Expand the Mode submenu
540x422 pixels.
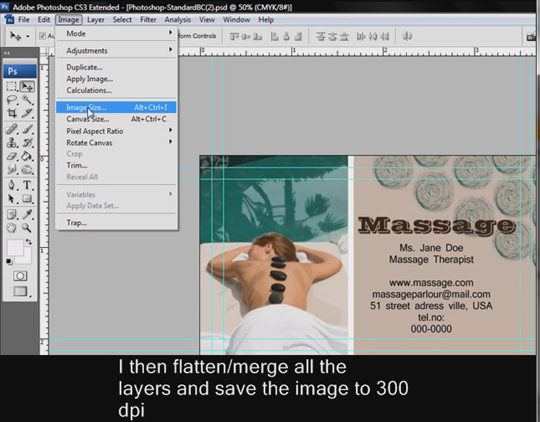pyautogui.click(x=116, y=33)
